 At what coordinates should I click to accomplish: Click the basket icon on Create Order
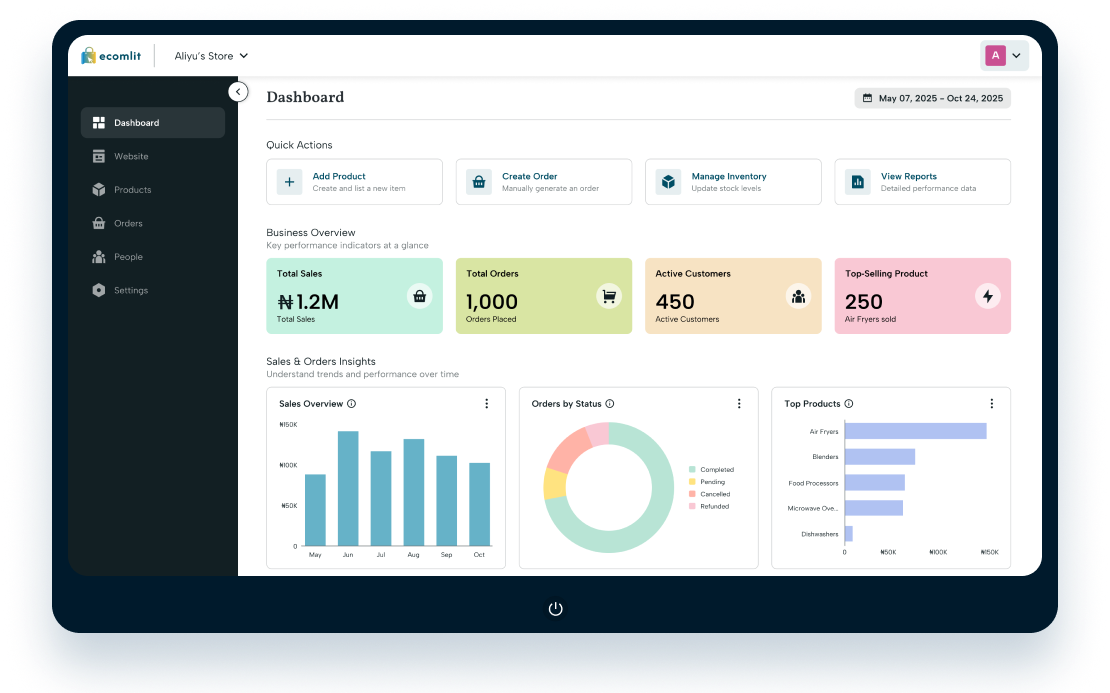pyautogui.click(x=479, y=182)
